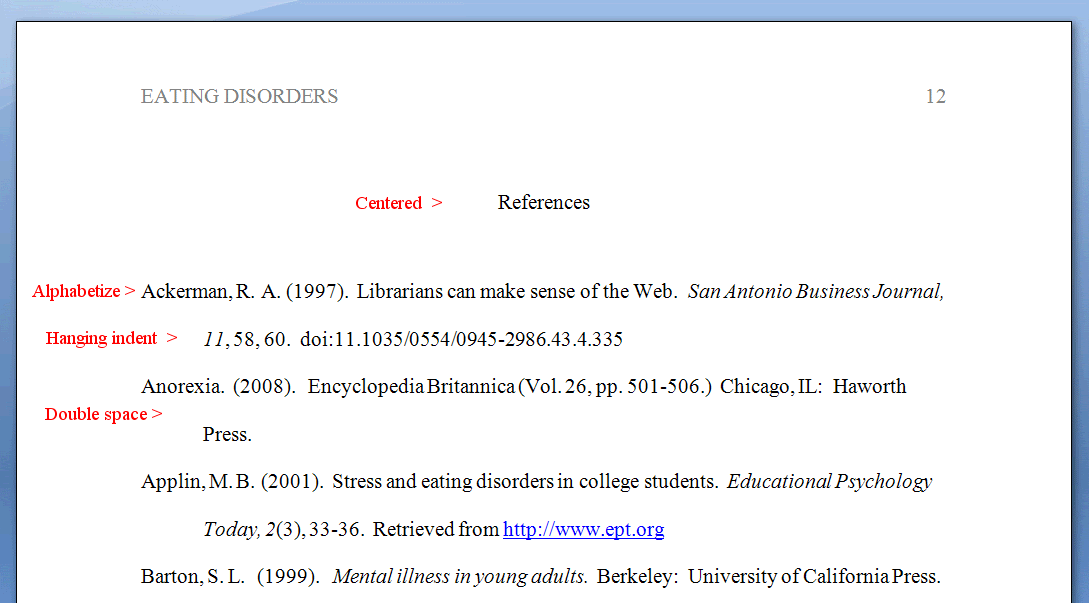This screenshot has width=1089, height=603.
Task: Click 'Educational Psychology' italic journal title
Action: [829, 481]
